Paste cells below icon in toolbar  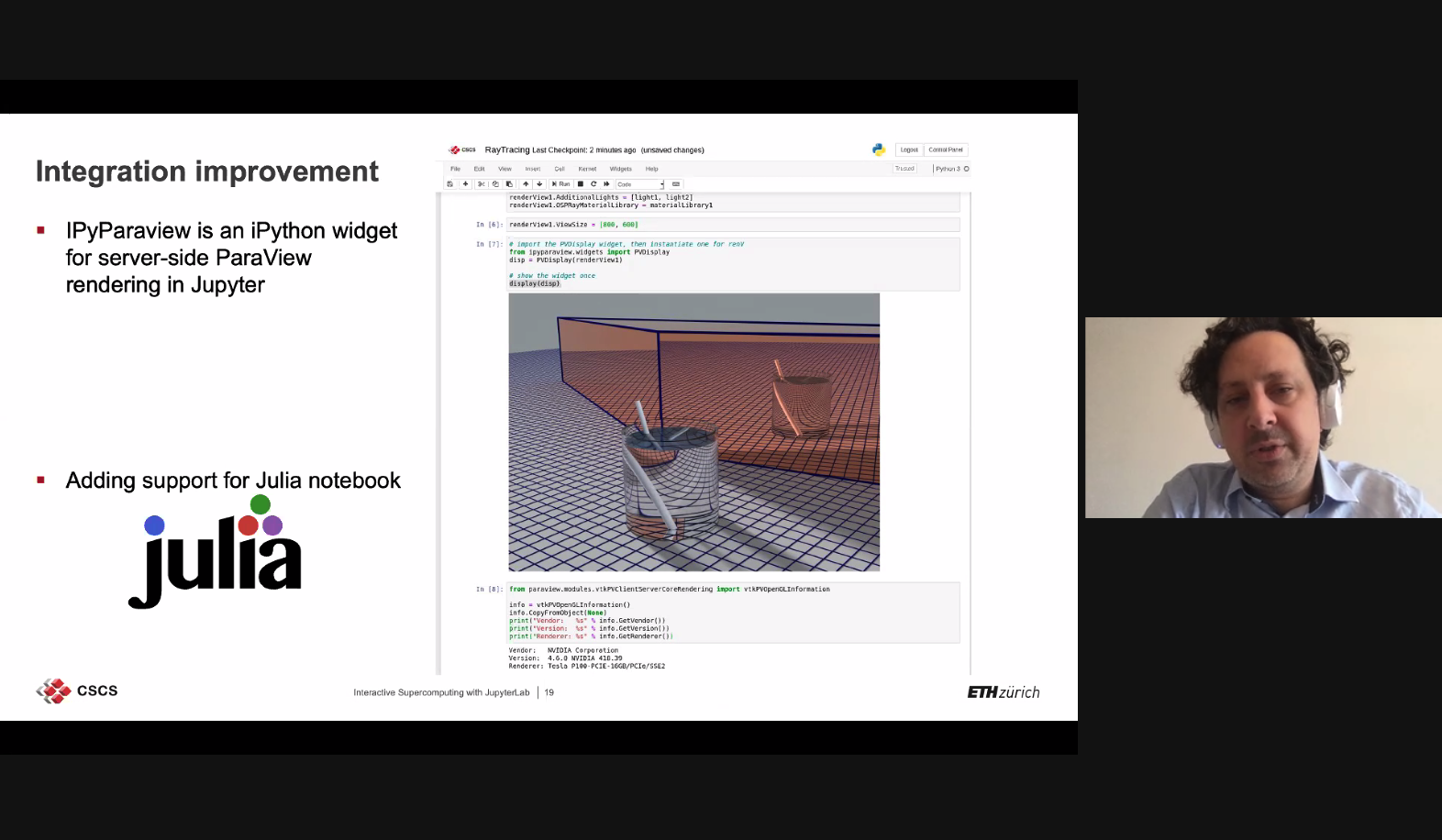point(509,184)
